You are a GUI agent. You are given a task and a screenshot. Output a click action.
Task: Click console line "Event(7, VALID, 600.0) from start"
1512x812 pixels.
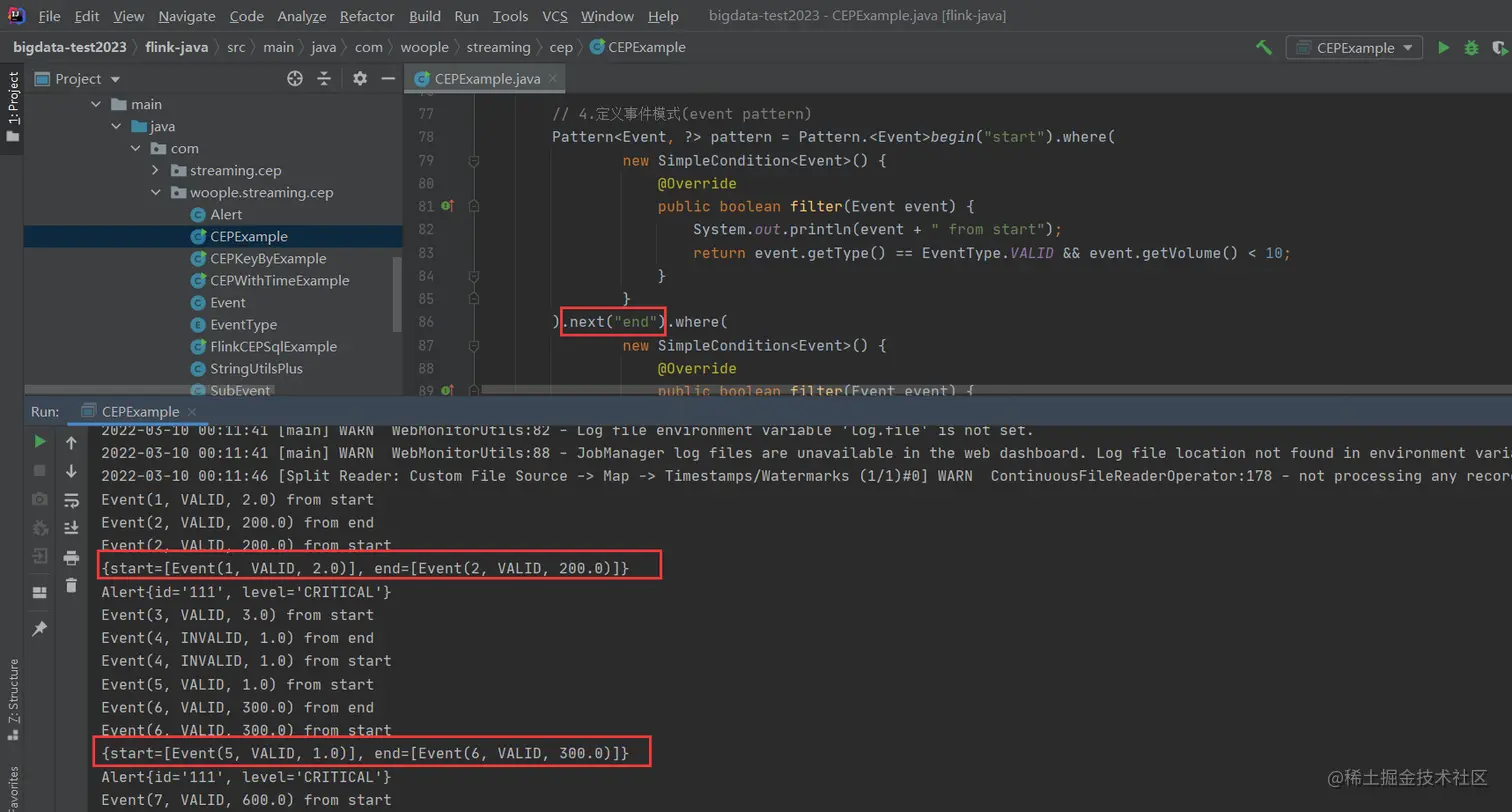246,800
